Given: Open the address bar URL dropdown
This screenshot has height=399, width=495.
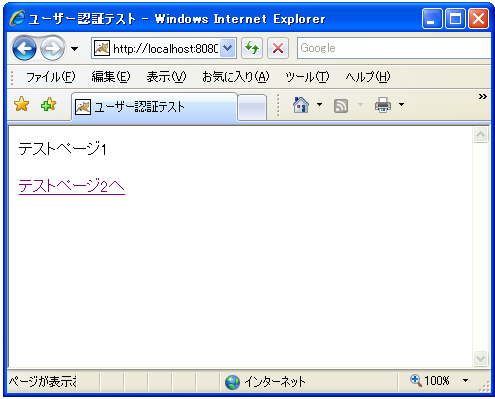Looking at the screenshot, I should (228, 48).
